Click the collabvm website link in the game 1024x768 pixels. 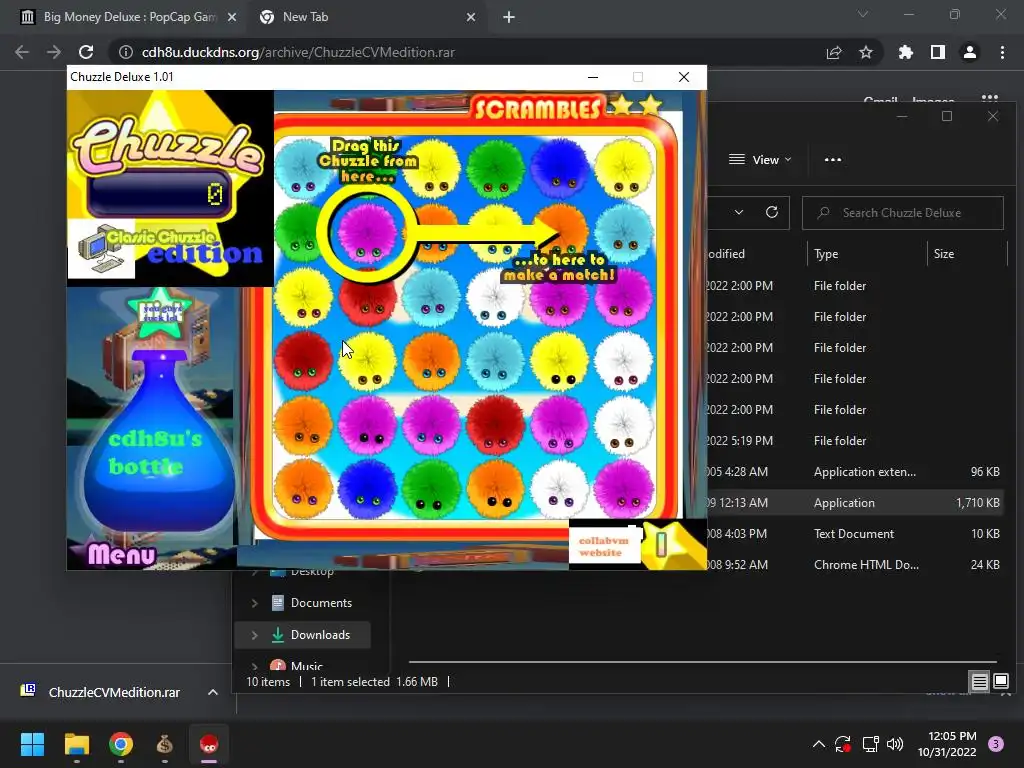(x=603, y=546)
